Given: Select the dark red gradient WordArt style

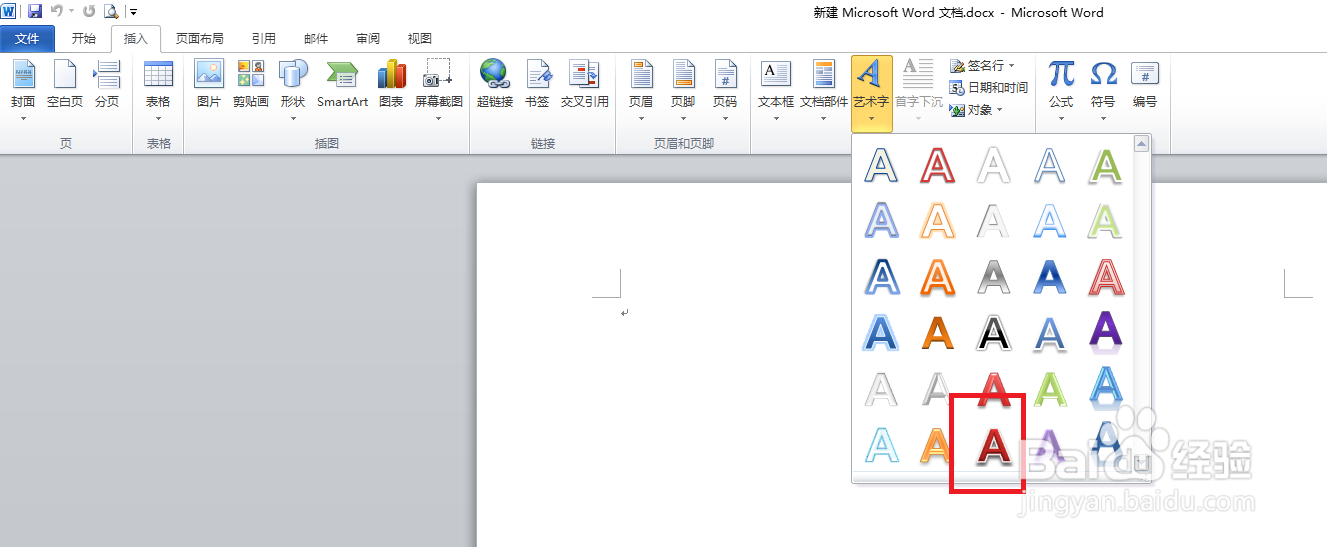Looking at the screenshot, I should coord(993,445).
